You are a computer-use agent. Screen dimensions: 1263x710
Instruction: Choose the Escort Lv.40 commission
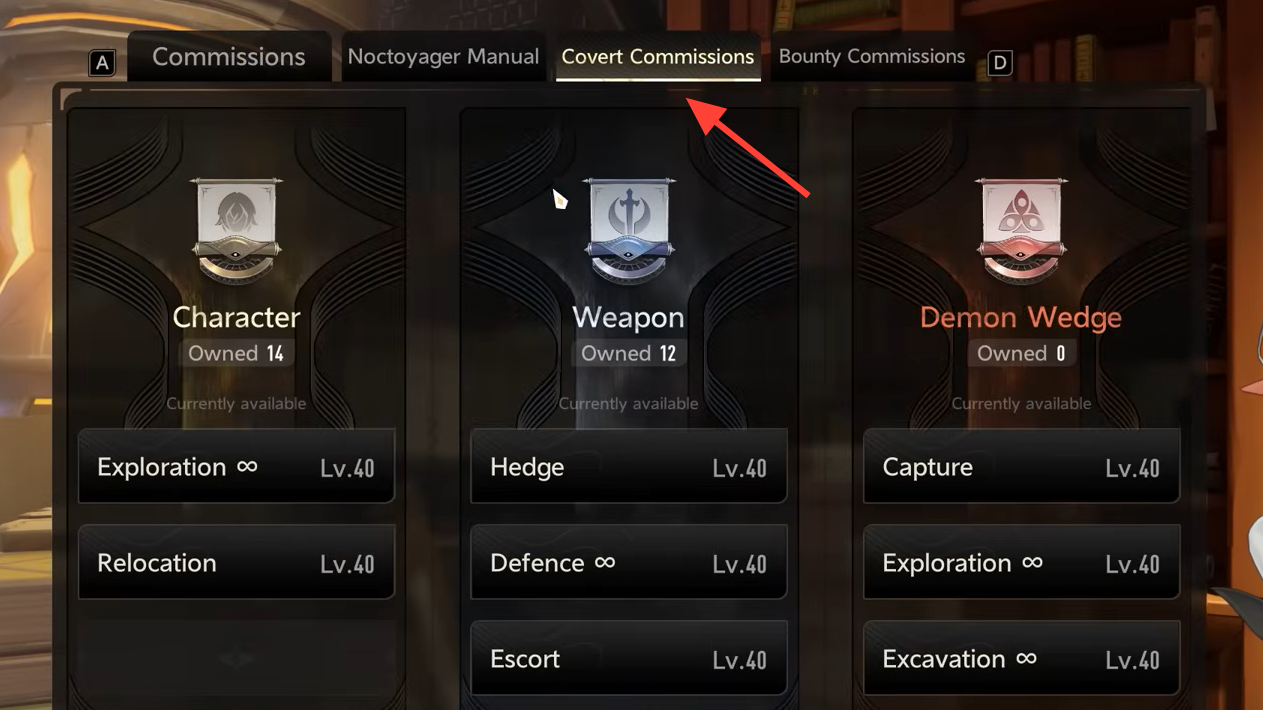tap(629, 659)
